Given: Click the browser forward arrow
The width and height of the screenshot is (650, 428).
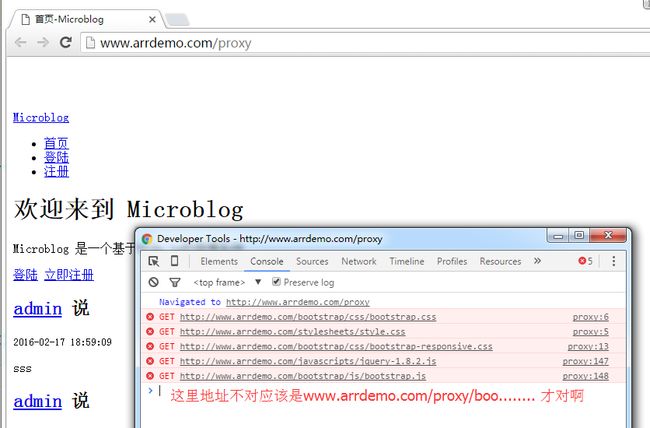Looking at the screenshot, I should coord(43,42).
